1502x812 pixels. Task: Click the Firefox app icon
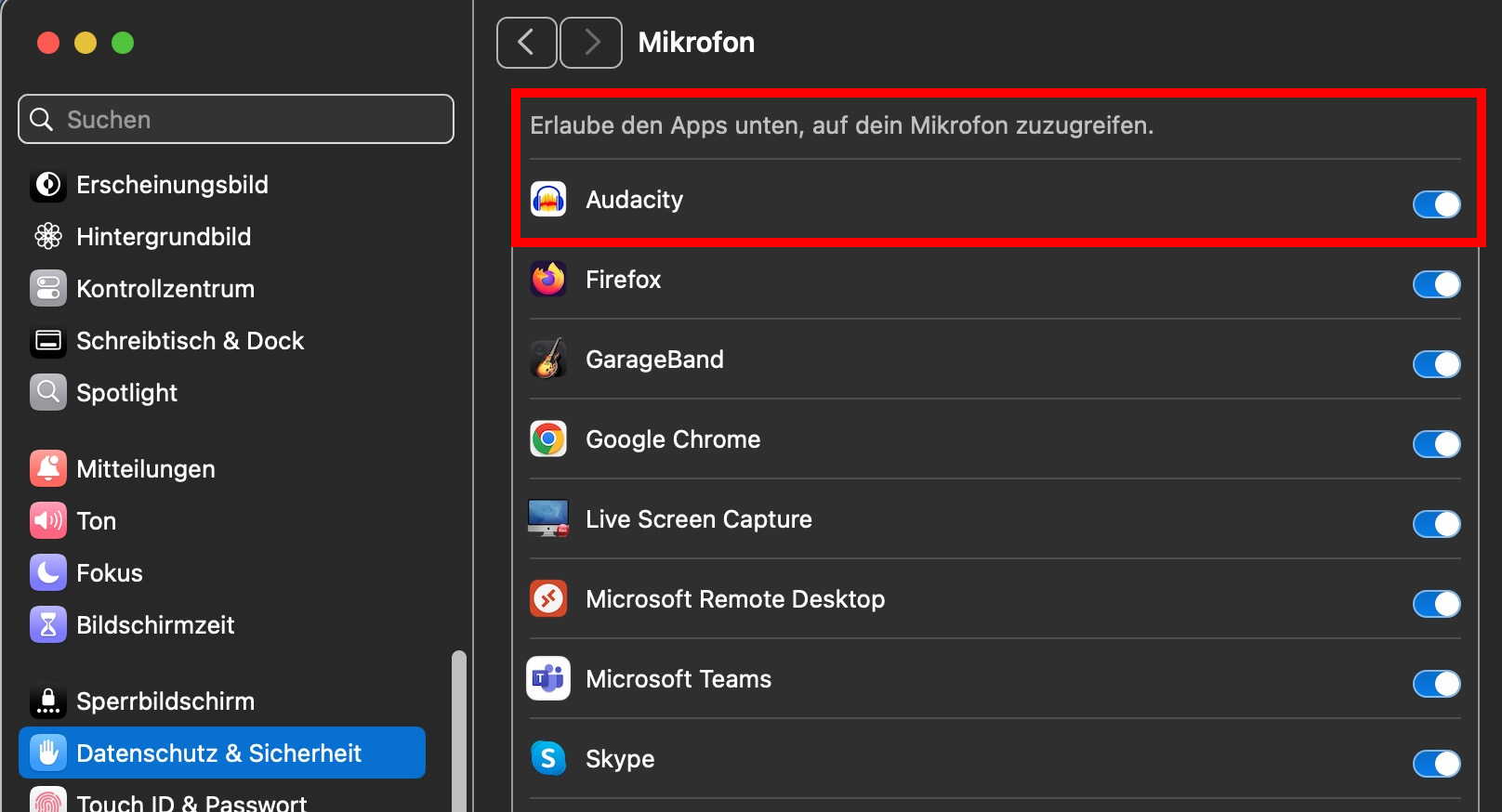pos(548,280)
